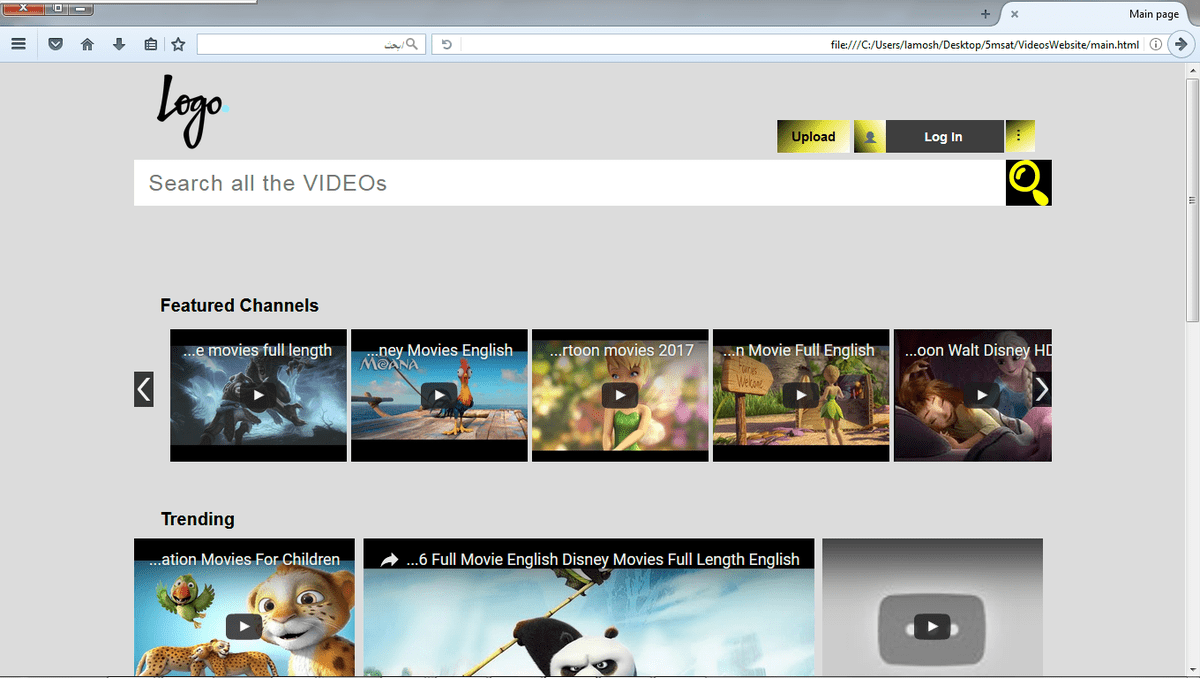The height and width of the screenshot is (685, 1200).
Task: Click the share arrow on Kung Fu Panda video
Action: pos(390,560)
